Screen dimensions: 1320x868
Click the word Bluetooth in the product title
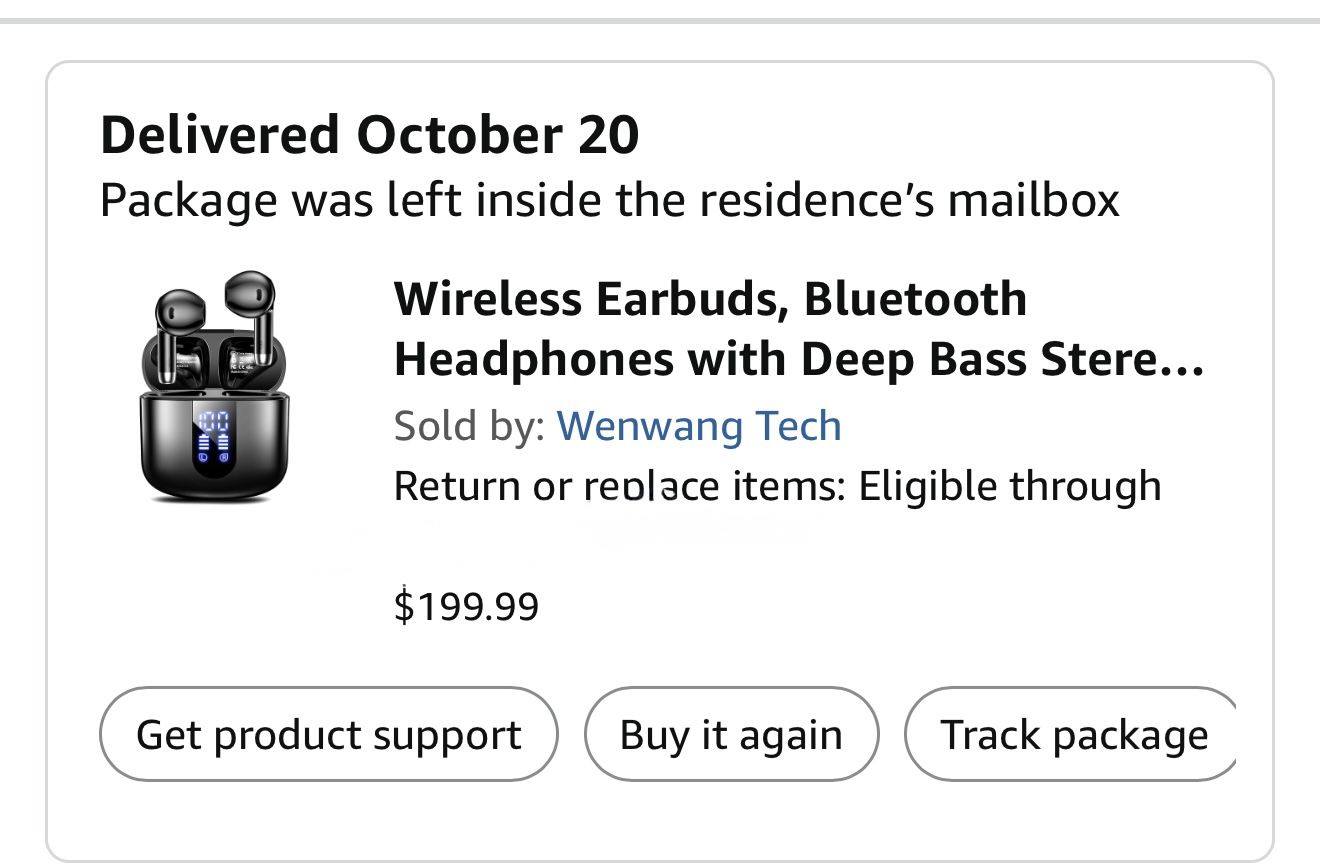[918, 297]
